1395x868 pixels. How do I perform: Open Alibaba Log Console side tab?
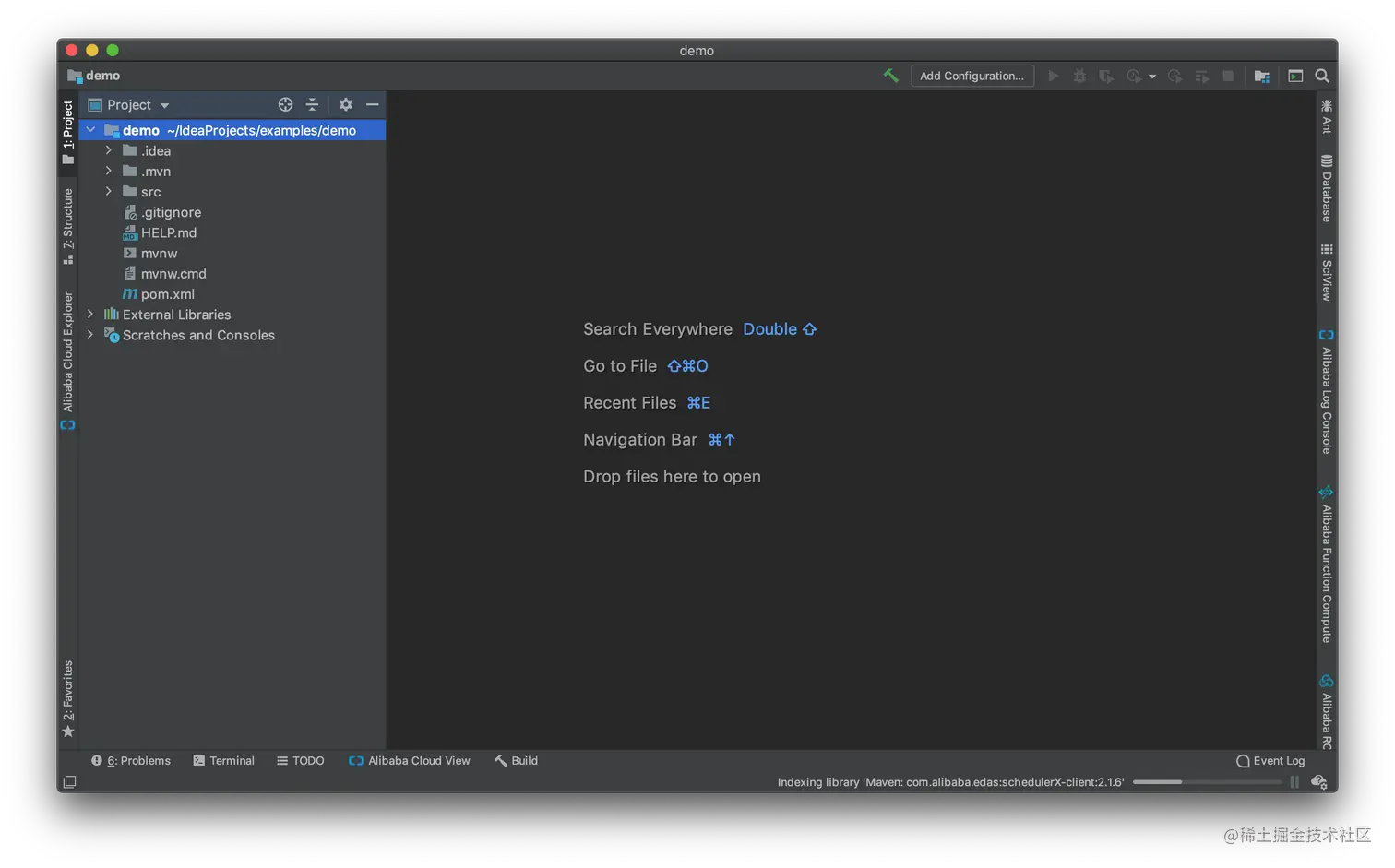pos(1327,391)
